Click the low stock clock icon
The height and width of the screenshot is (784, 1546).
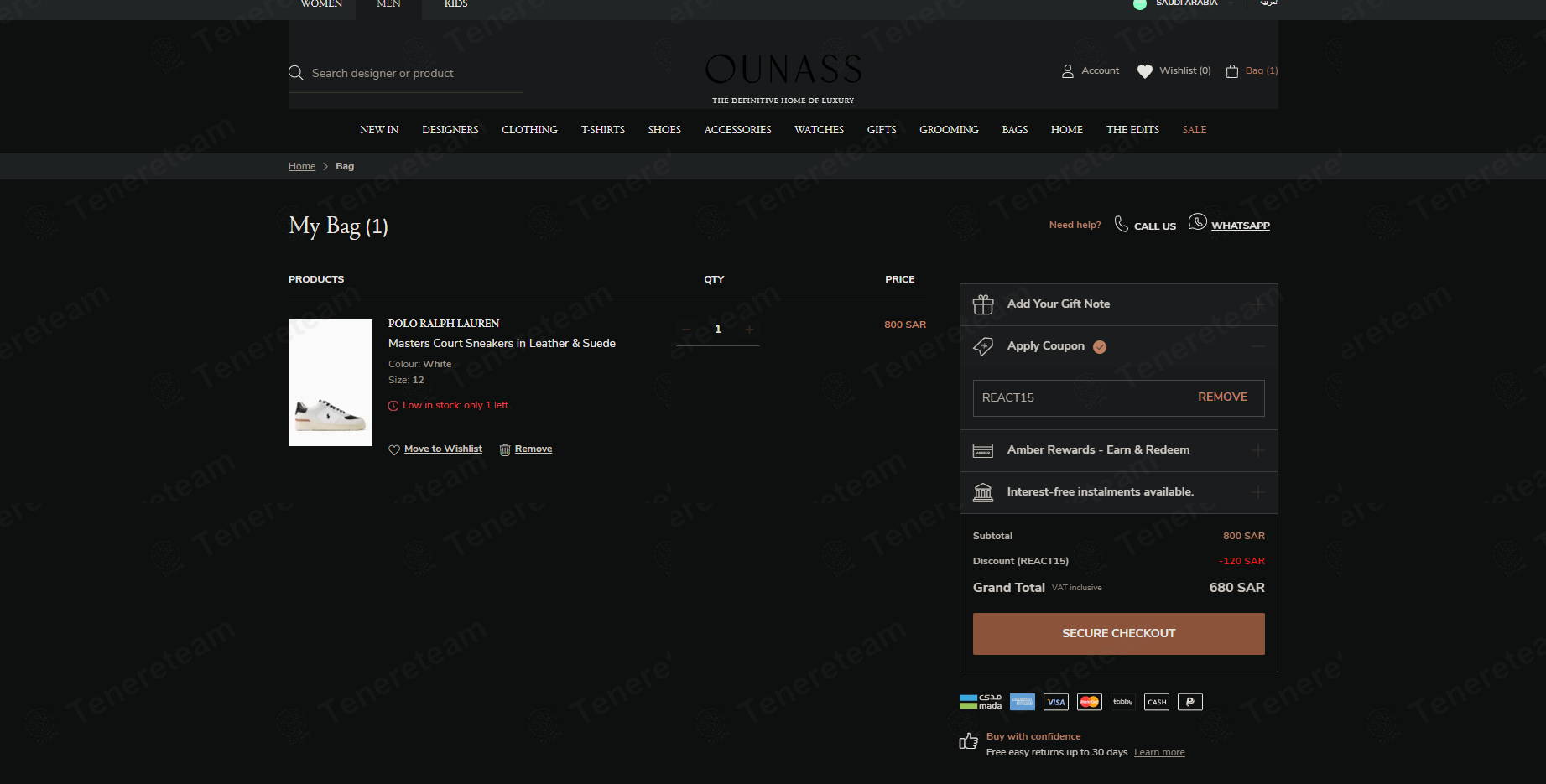coord(393,406)
